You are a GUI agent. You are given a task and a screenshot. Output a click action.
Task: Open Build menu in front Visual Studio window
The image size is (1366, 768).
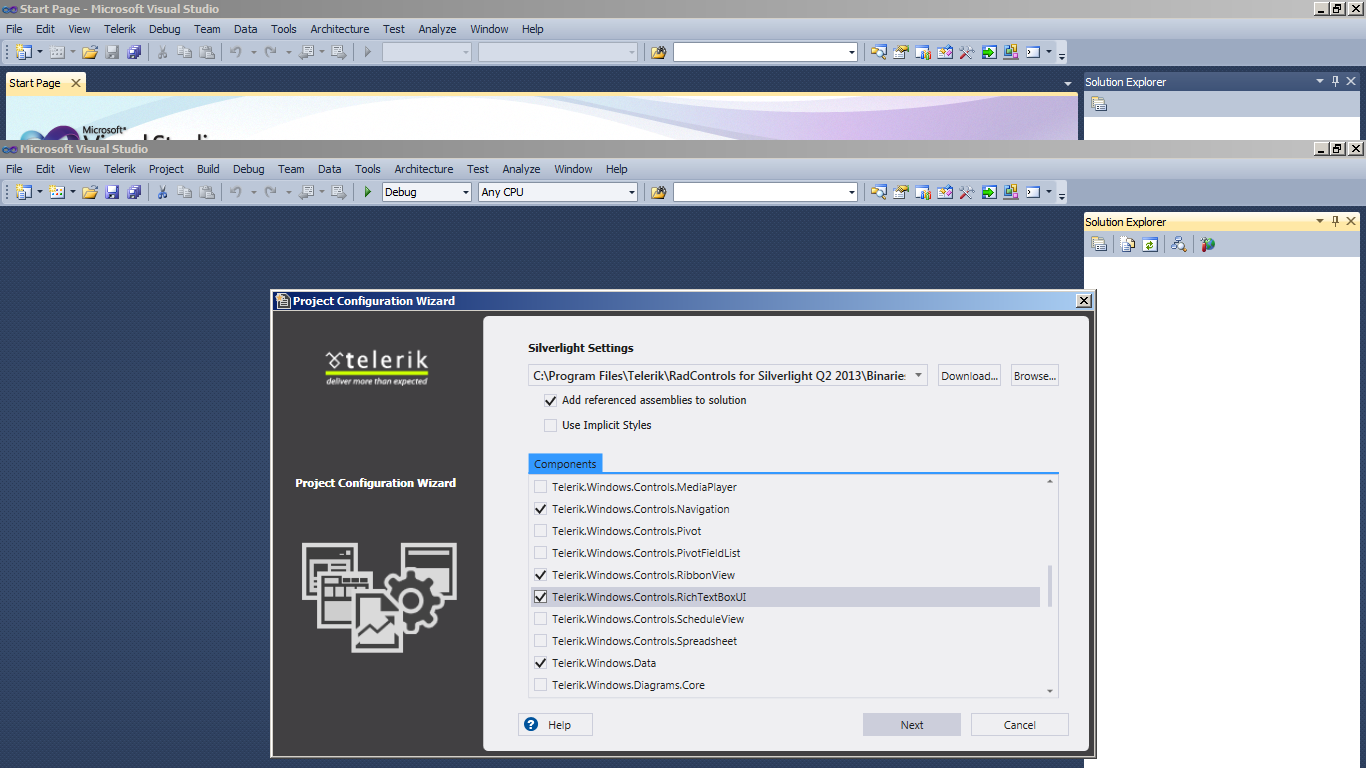[x=208, y=169]
